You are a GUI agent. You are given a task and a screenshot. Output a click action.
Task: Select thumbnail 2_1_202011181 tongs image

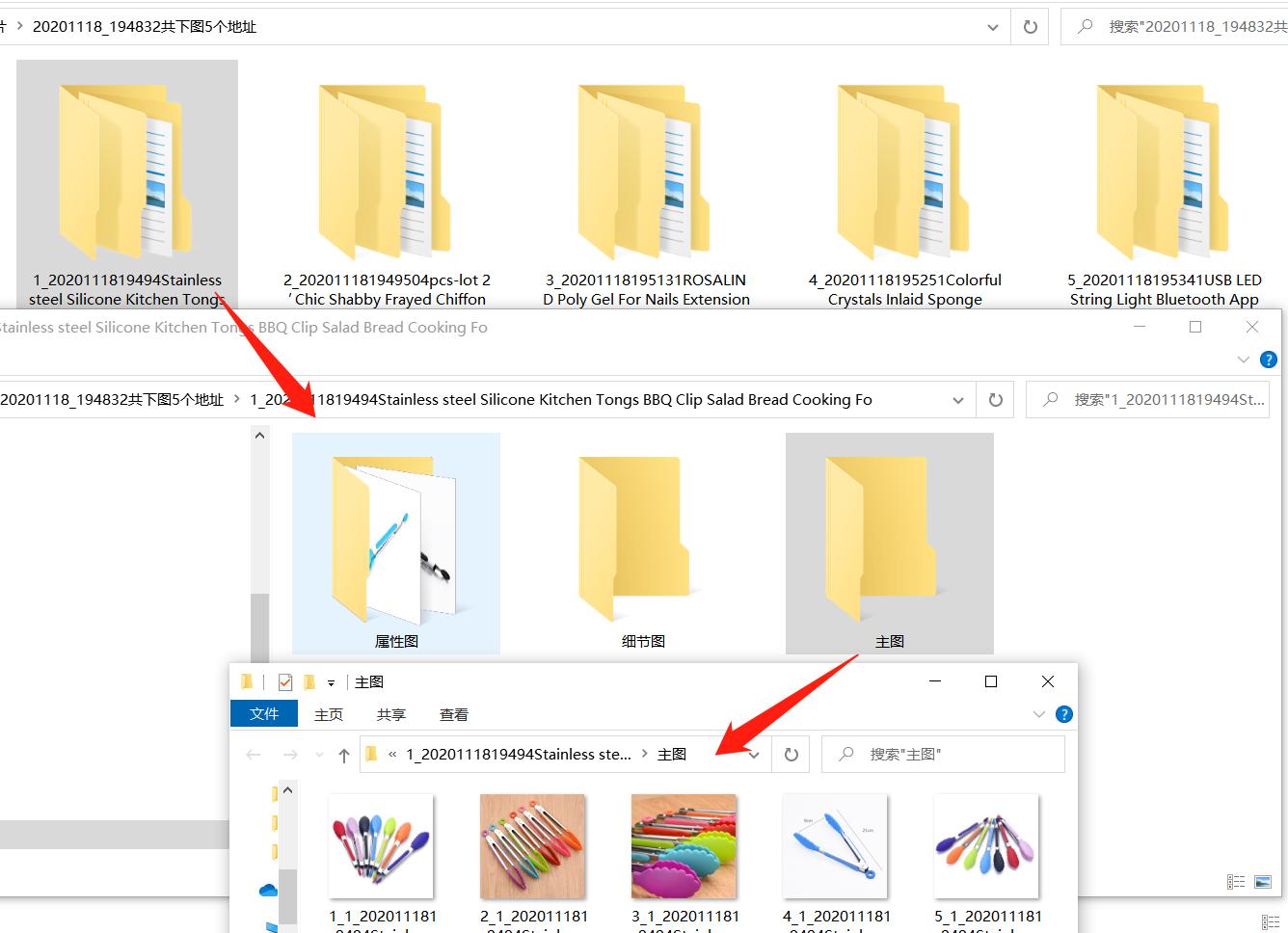pyautogui.click(x=533, y=846)
